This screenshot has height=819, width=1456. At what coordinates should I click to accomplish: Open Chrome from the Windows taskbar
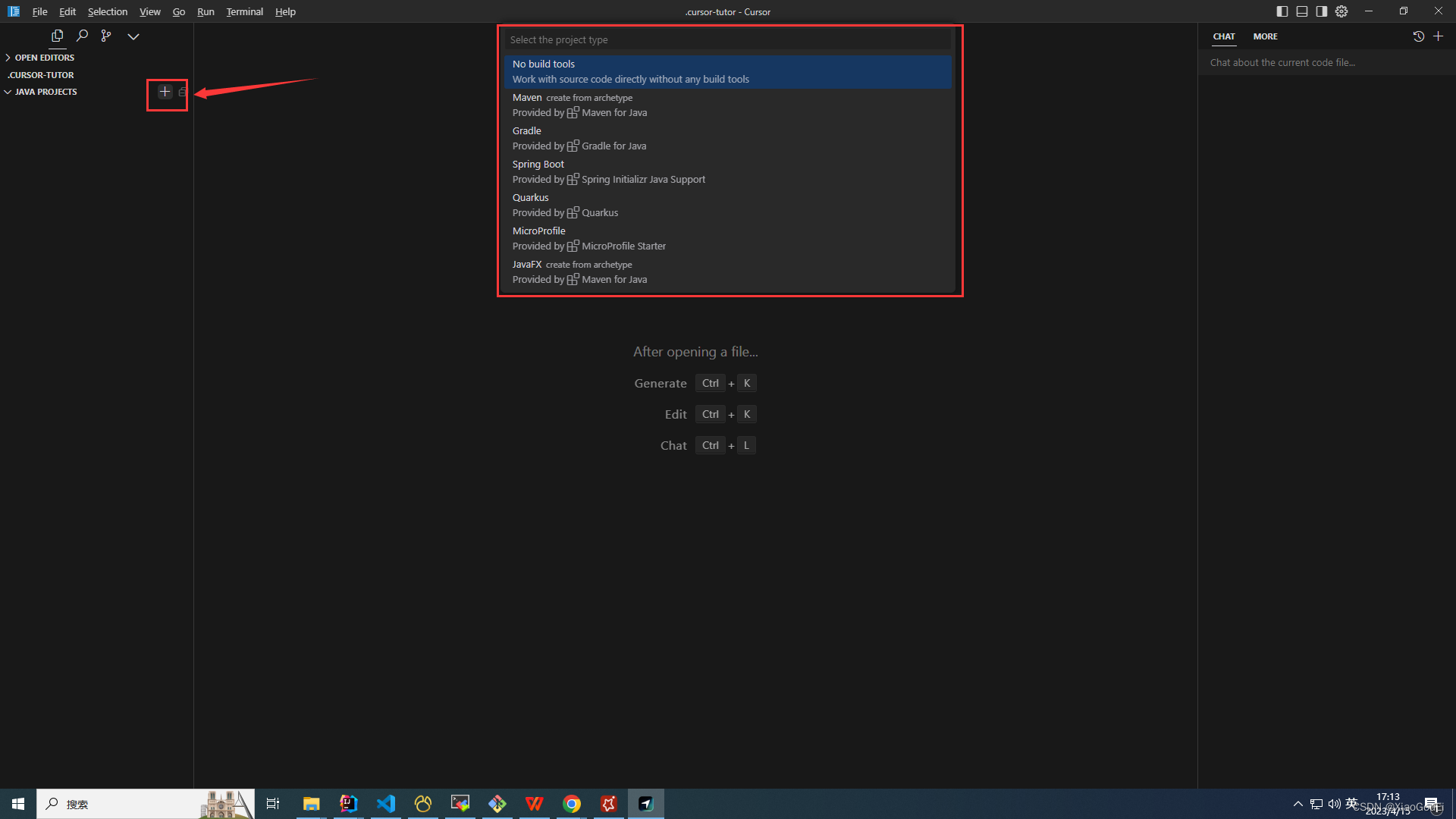pos(572,804)
